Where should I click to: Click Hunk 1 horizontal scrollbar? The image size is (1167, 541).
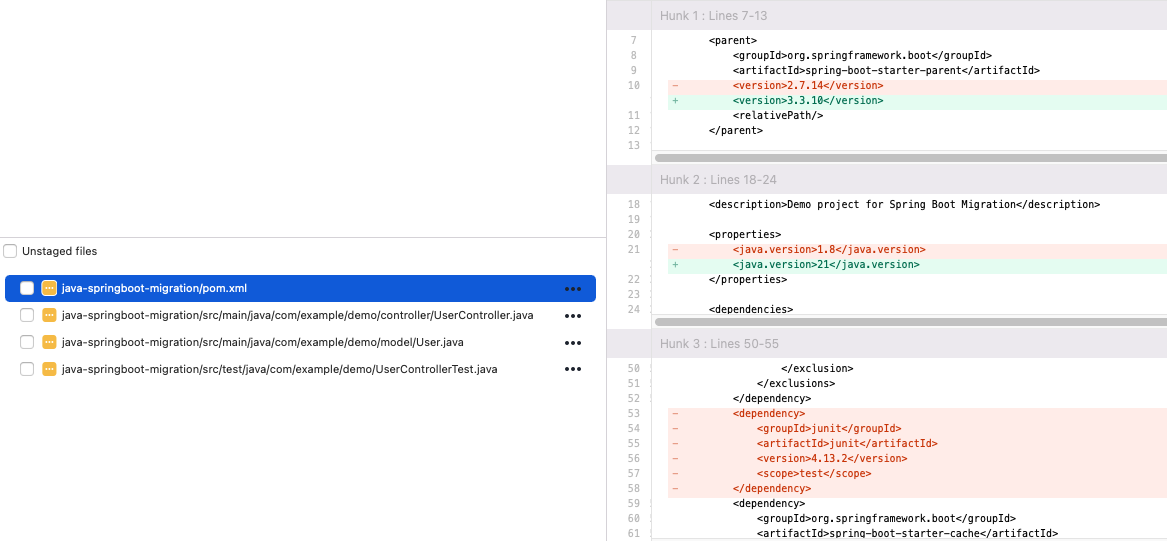pyautogui.click(x=910, y=158)
